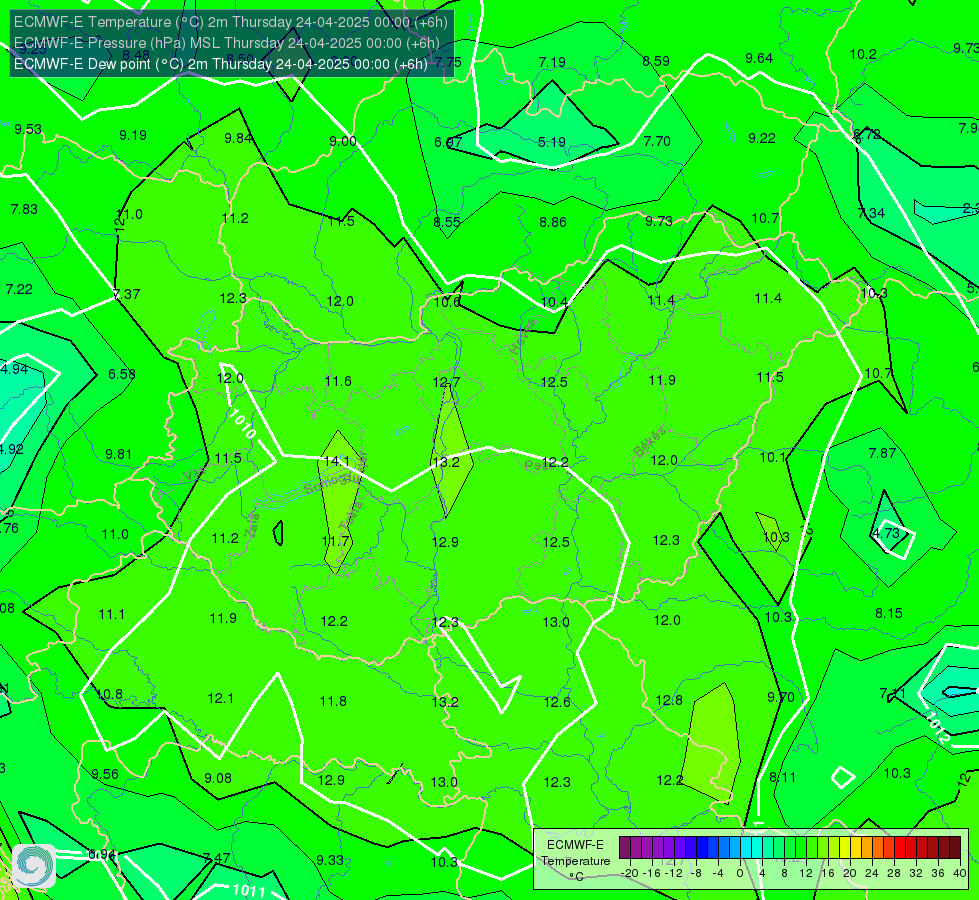Screen dimensions: 979x900
Task: Click the 9.33 temperature value
Action: coord(330,860)
